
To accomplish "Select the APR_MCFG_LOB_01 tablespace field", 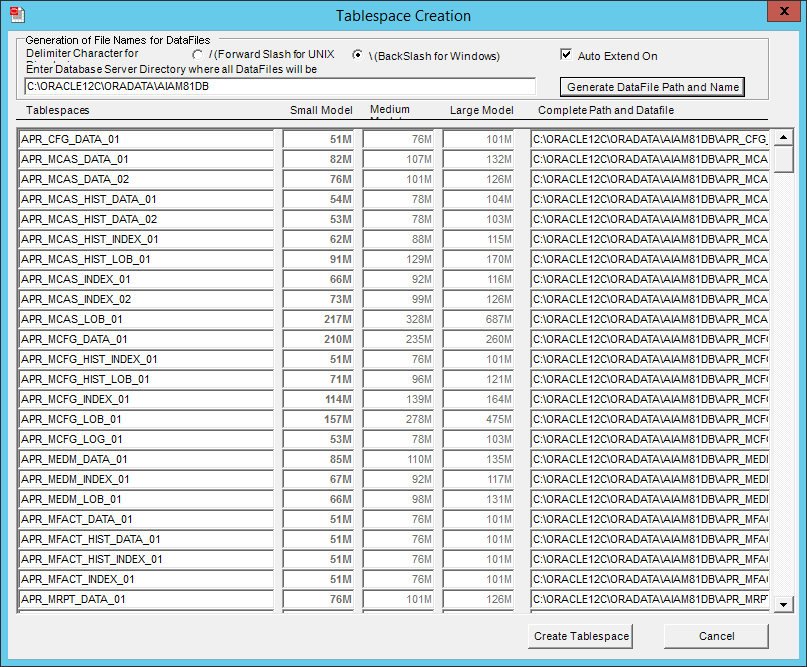I will click(146, 419).
